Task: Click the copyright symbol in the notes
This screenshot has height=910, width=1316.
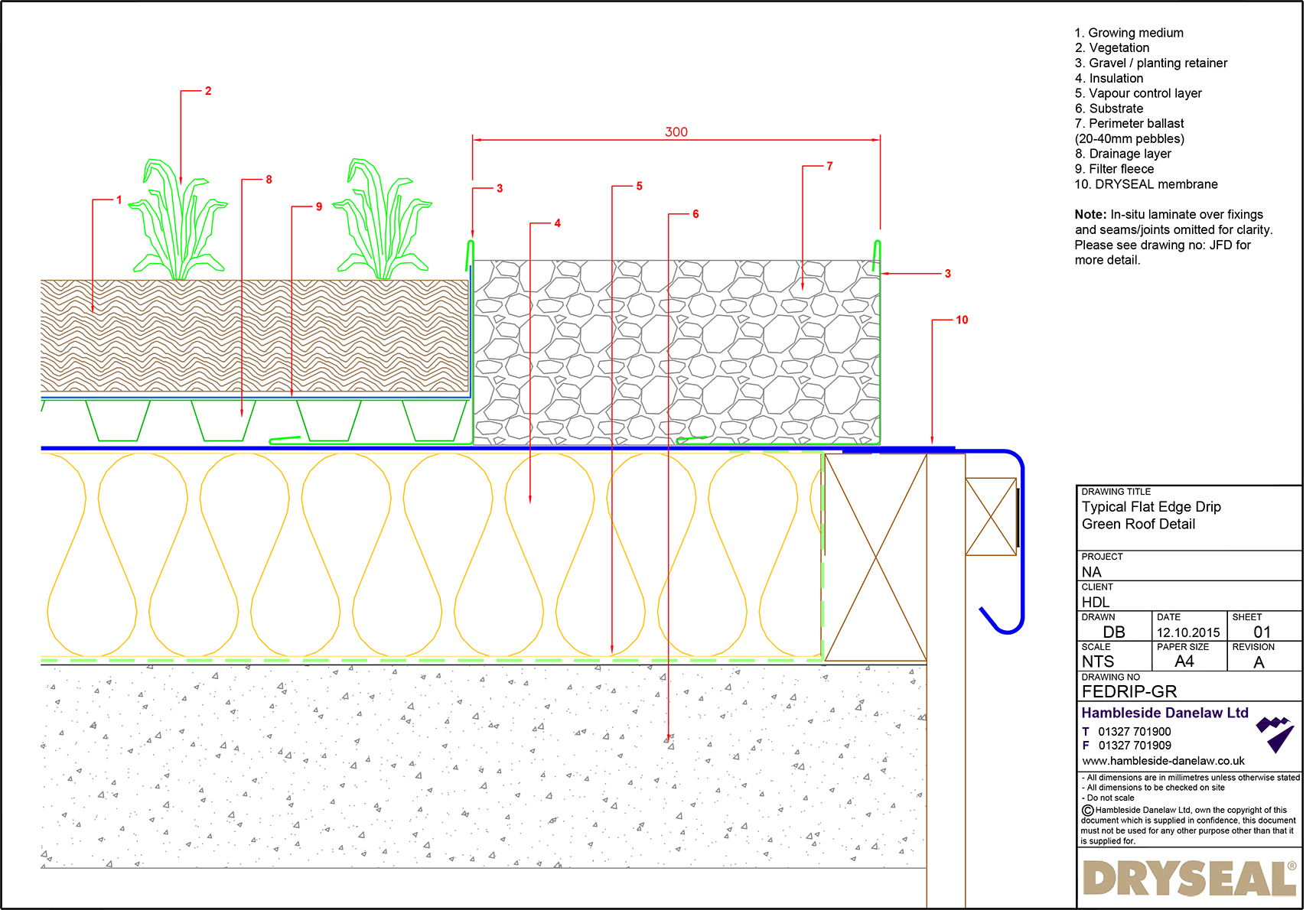Action: click(x=1086, y=809)
